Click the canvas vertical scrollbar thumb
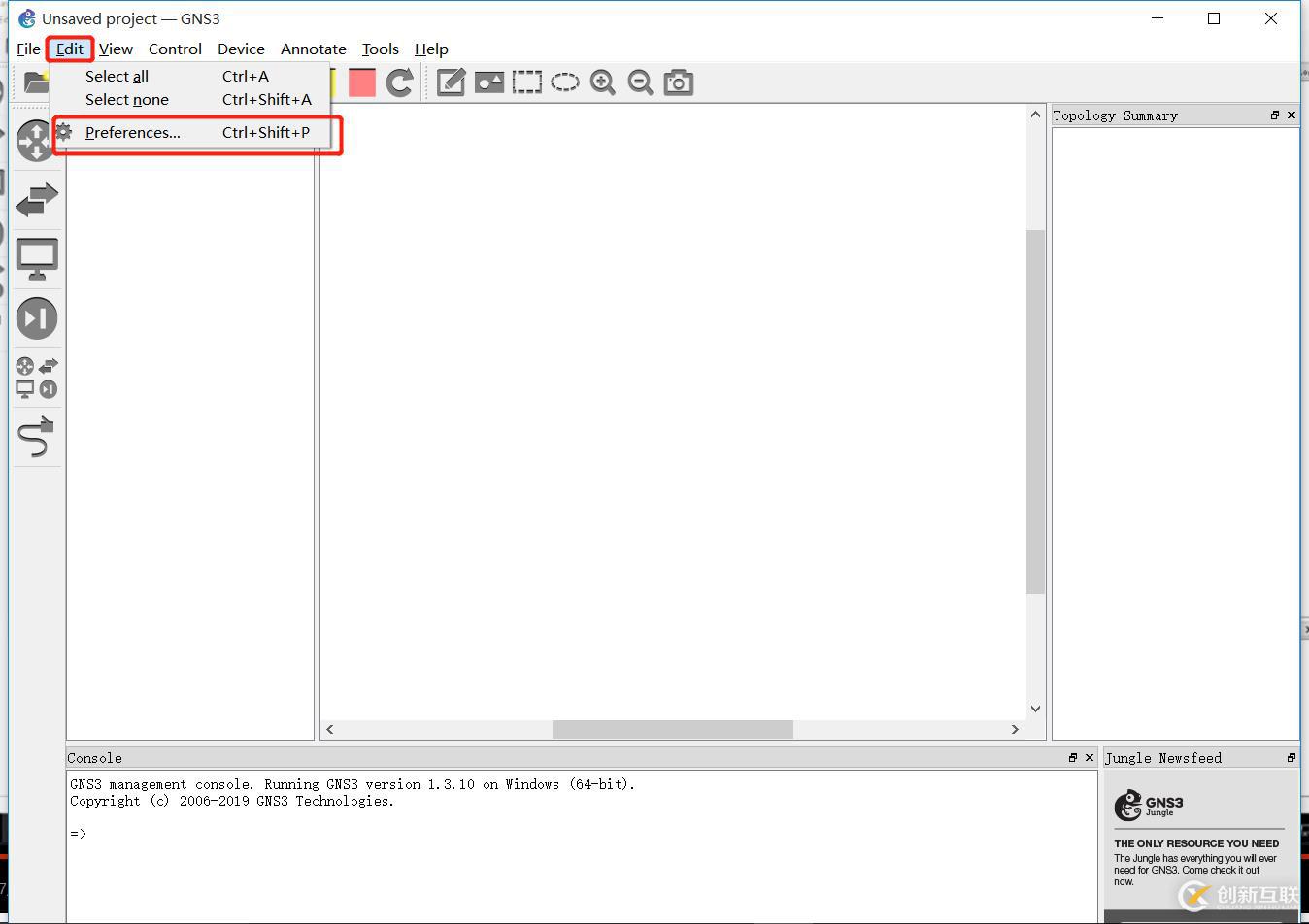1309x924 pixels. coord(1035,412)
